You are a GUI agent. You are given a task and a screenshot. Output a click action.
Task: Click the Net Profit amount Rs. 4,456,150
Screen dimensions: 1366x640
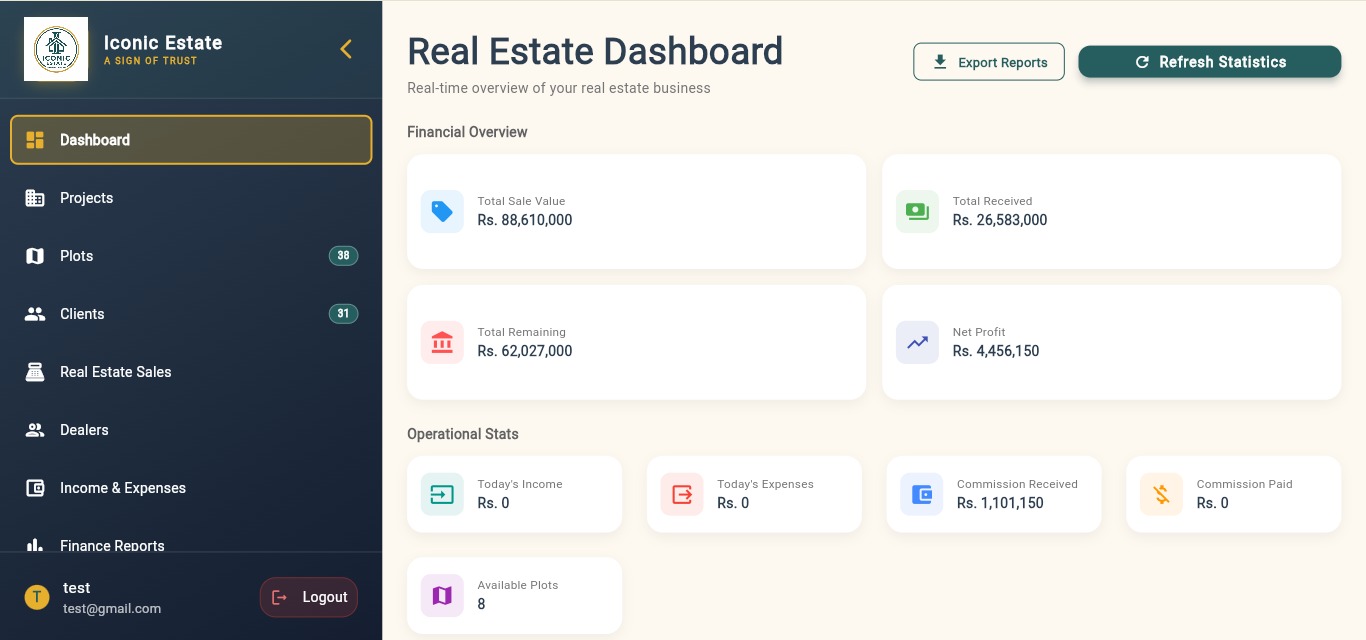[996, 351]
